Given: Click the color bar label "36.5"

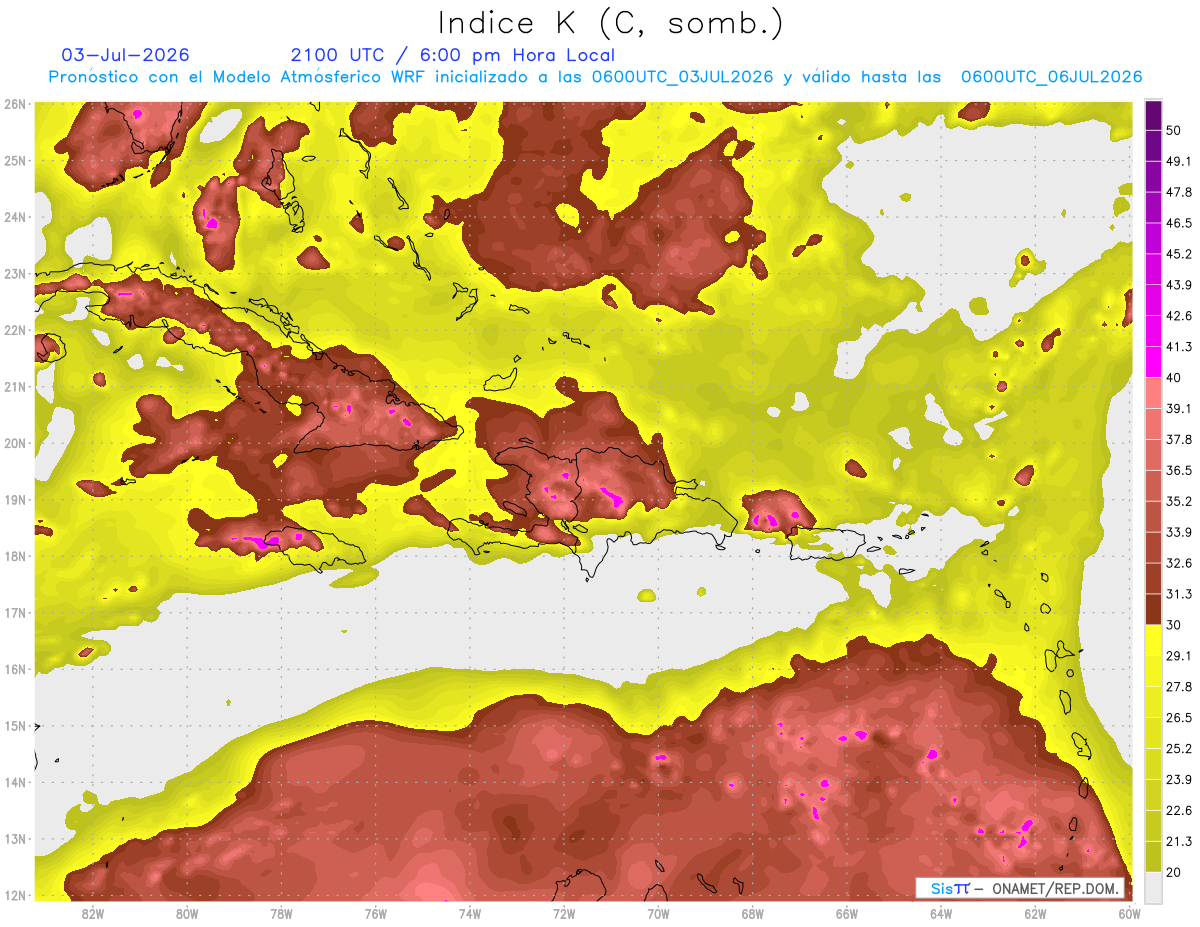Looking at the screenshot, I should click(x=1179, y=471).
